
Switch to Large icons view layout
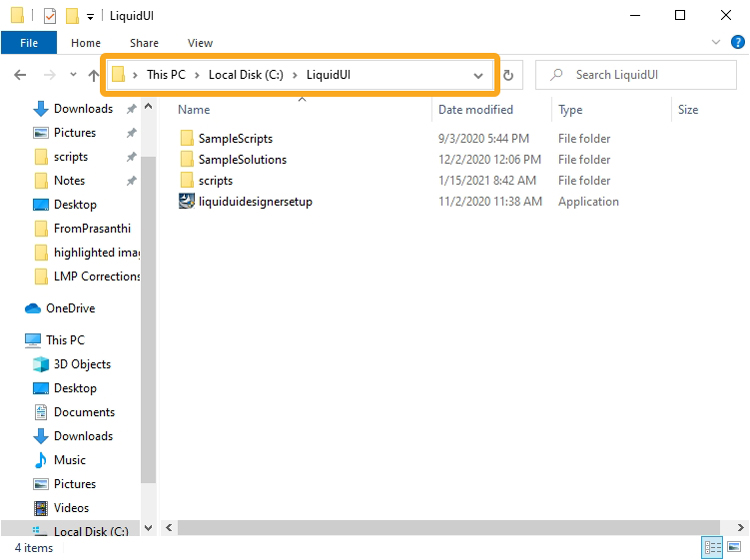coord(734,547)
